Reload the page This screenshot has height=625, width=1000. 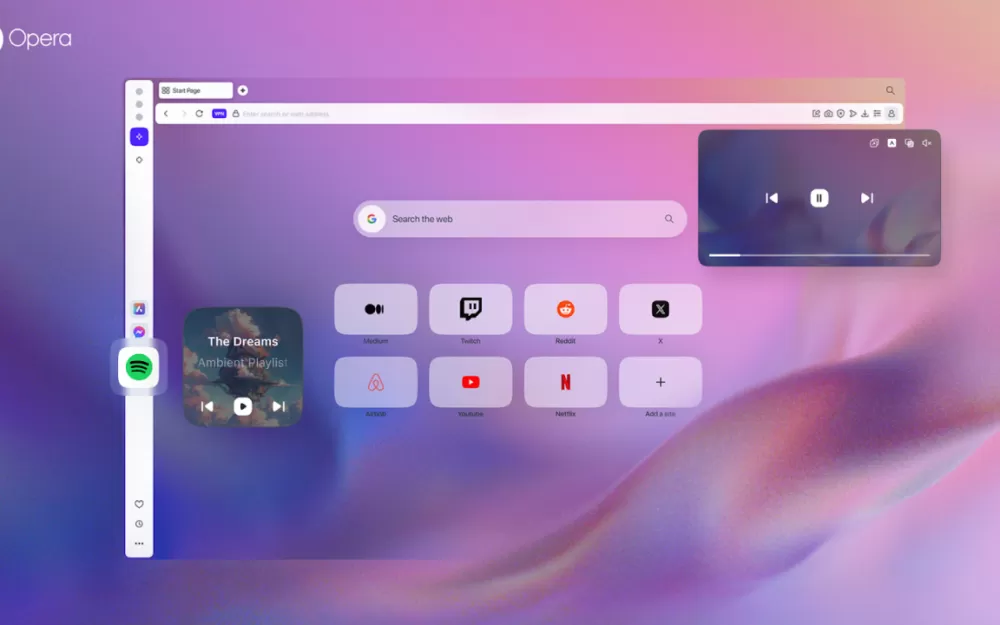[199, 114]
